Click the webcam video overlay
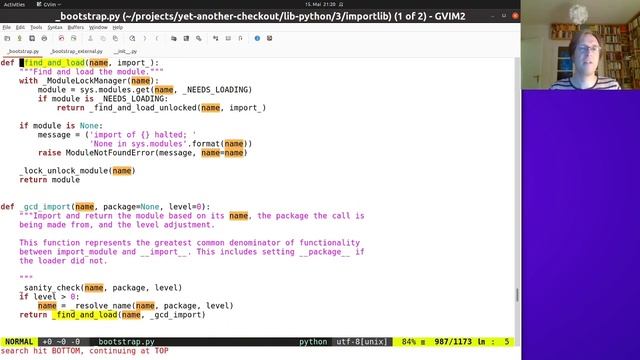This screenshot has height=360, width=640. coord(580,45)
